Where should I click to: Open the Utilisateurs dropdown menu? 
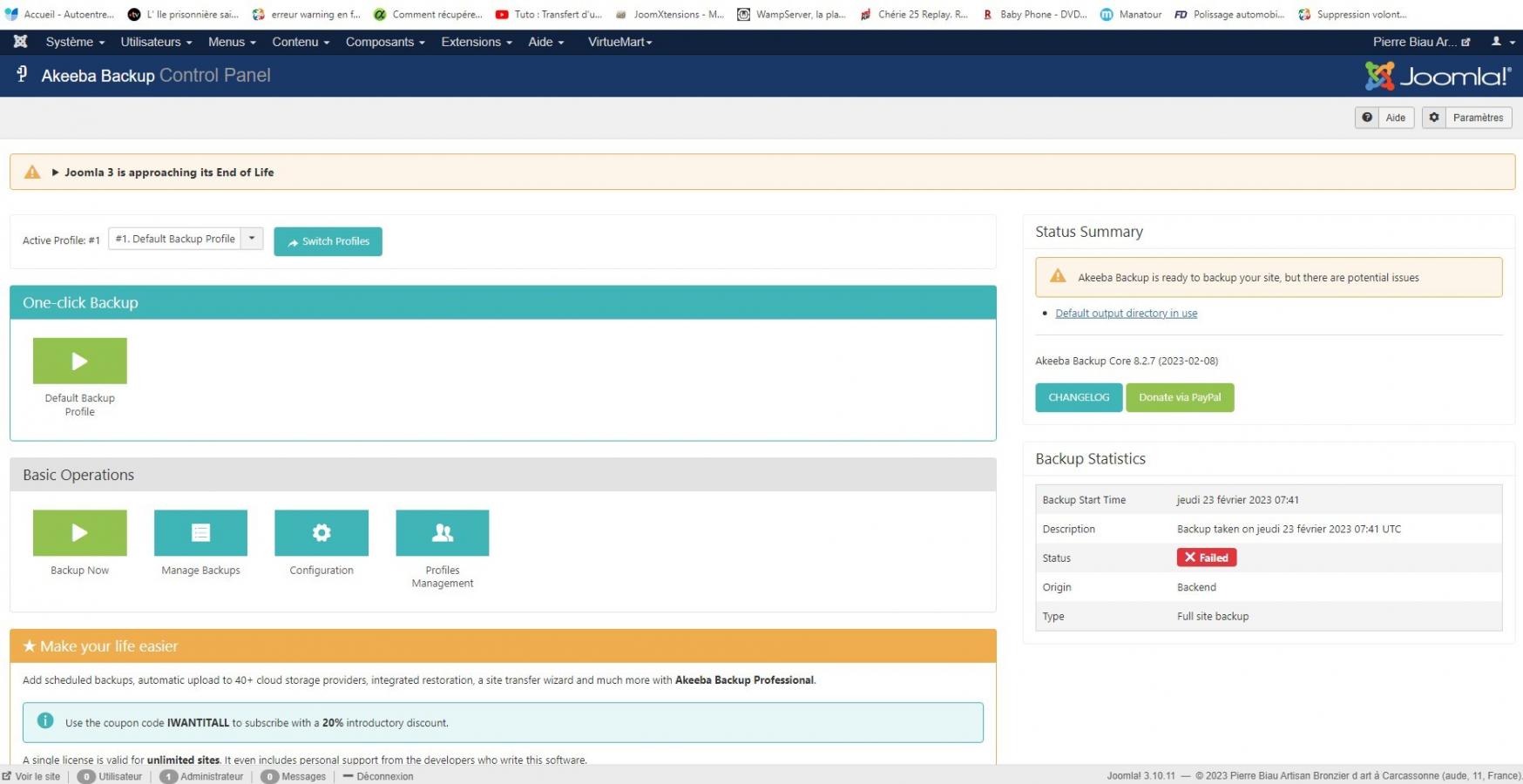pyautogui.click(x=156, y=42)
